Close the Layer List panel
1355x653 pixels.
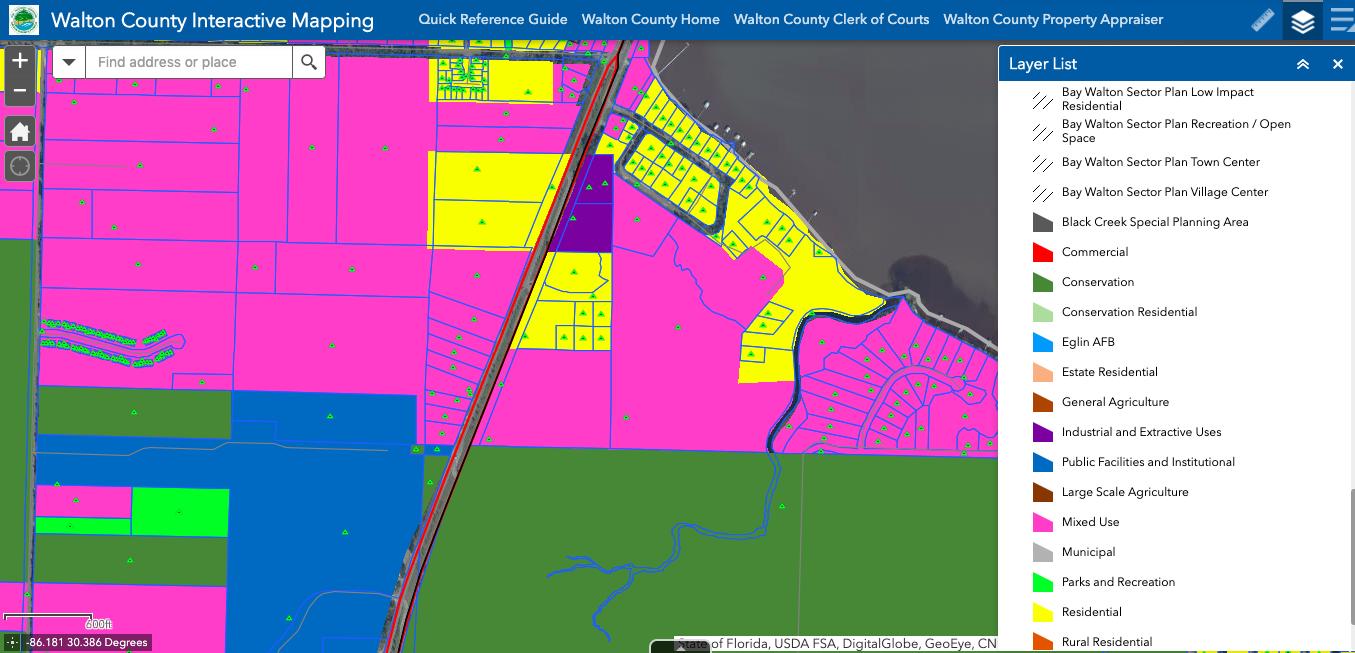(x=1338, y=64)
